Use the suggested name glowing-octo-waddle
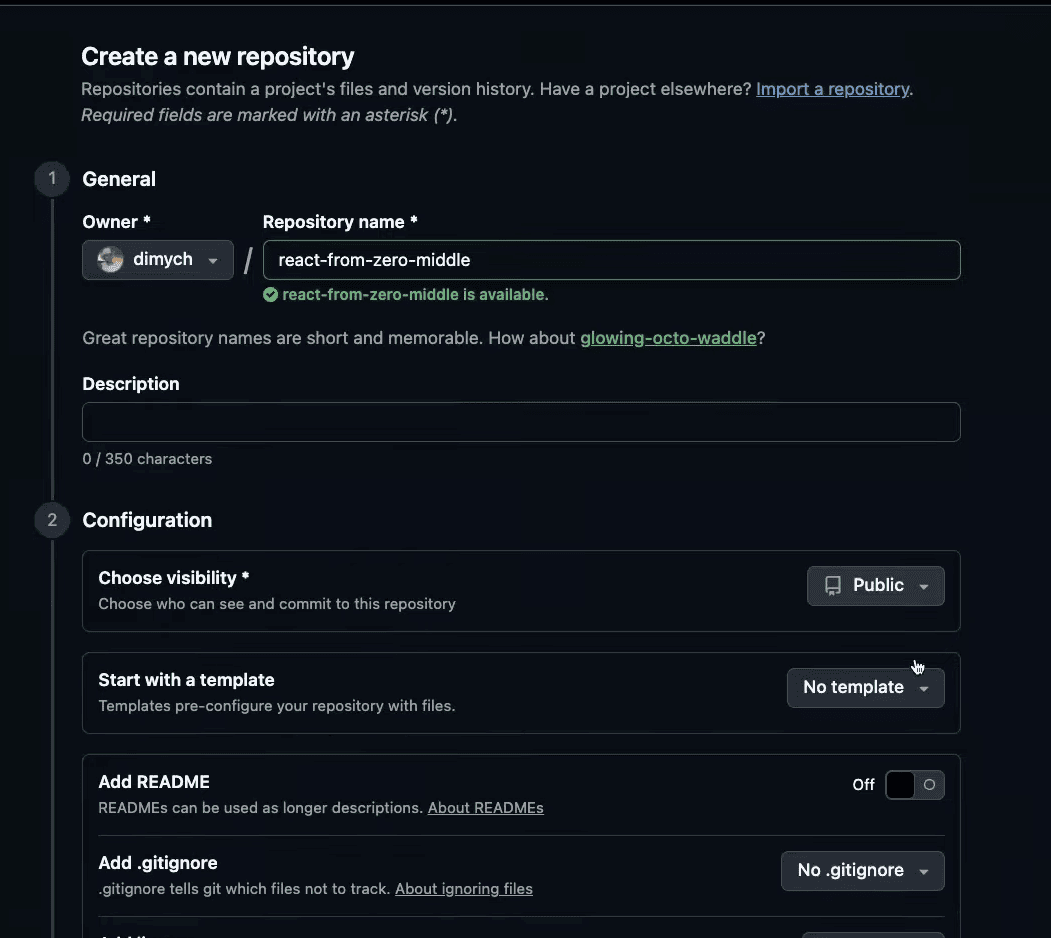Viewport: 1051px width, 938px height. (x=668, y=338)
